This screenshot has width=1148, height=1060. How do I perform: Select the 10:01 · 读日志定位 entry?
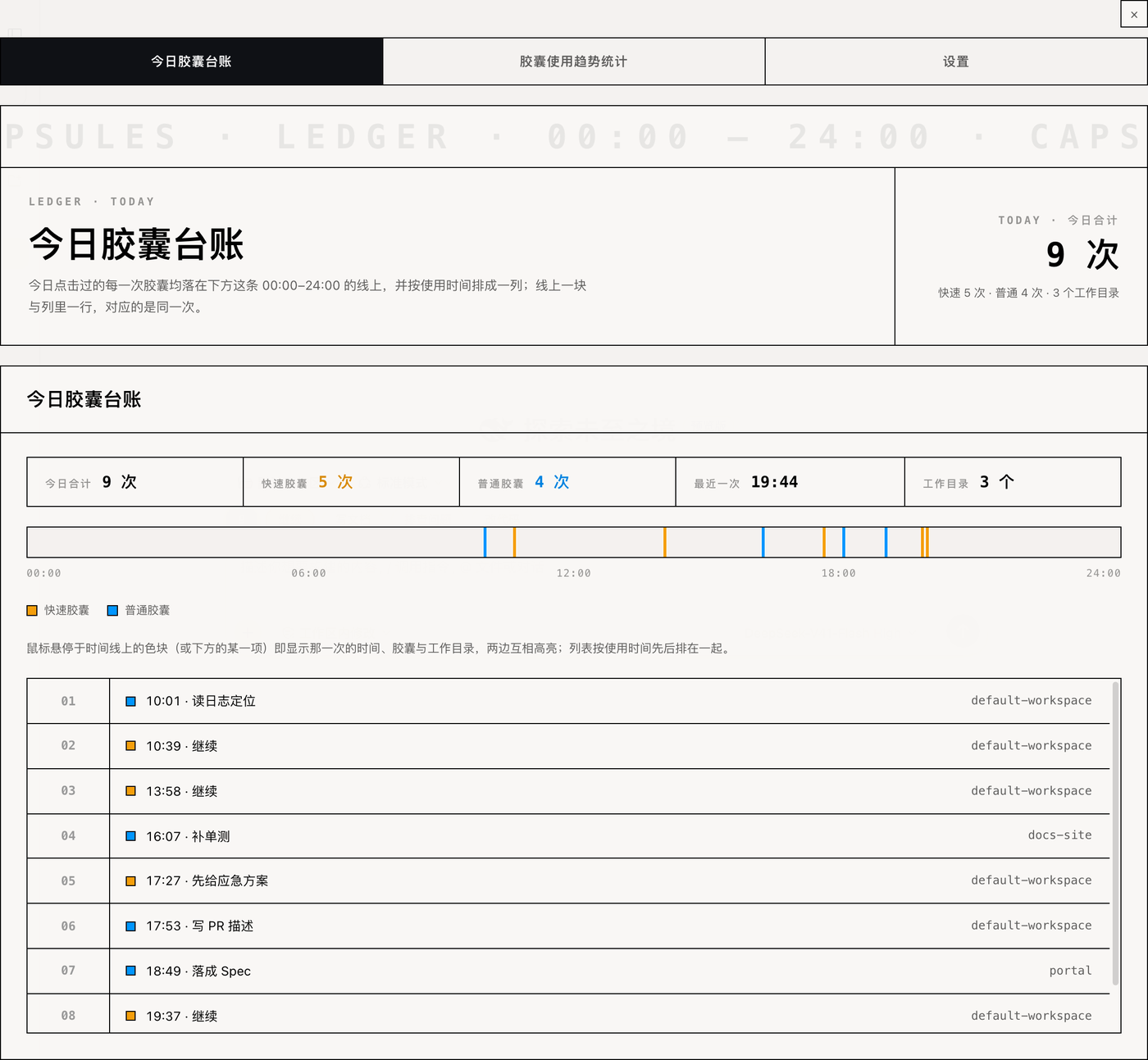[x=568, y=701]
